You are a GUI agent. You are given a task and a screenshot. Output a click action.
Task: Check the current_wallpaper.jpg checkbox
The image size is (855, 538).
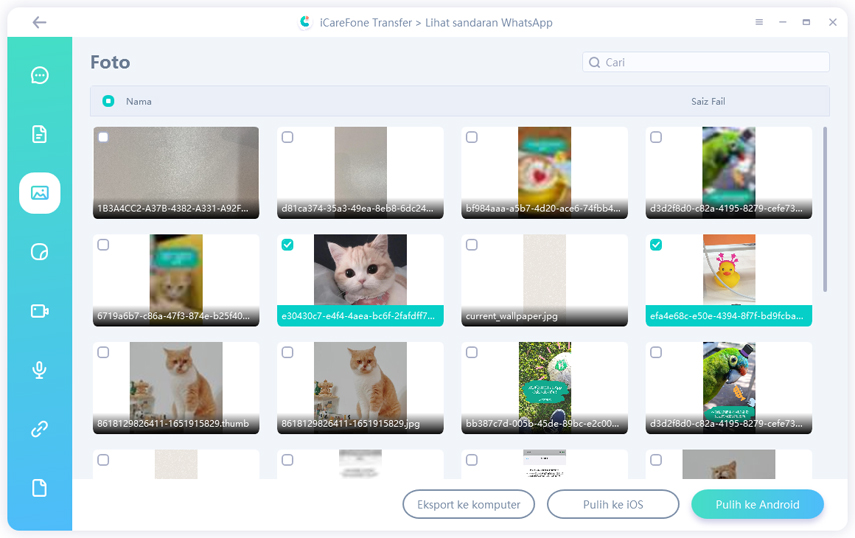click(472, 245)
